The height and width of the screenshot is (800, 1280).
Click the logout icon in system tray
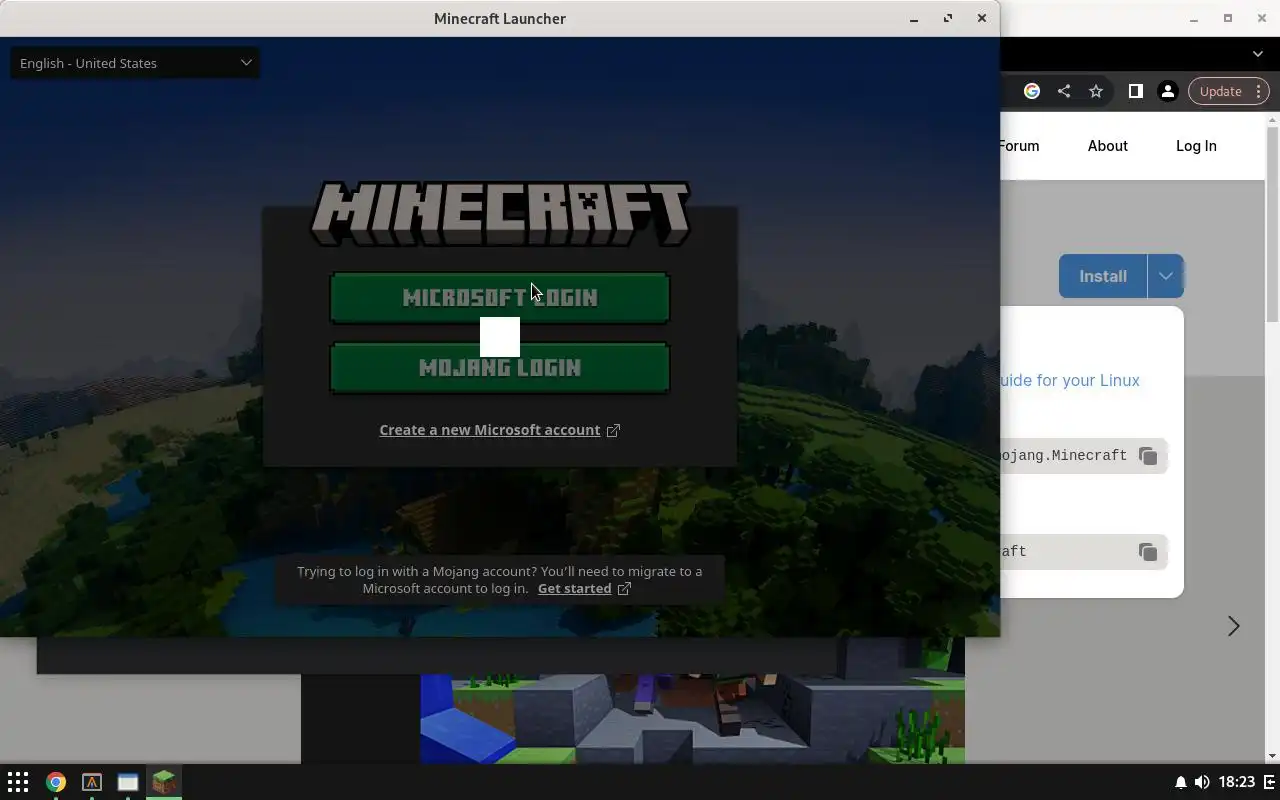click(1270, 782)
